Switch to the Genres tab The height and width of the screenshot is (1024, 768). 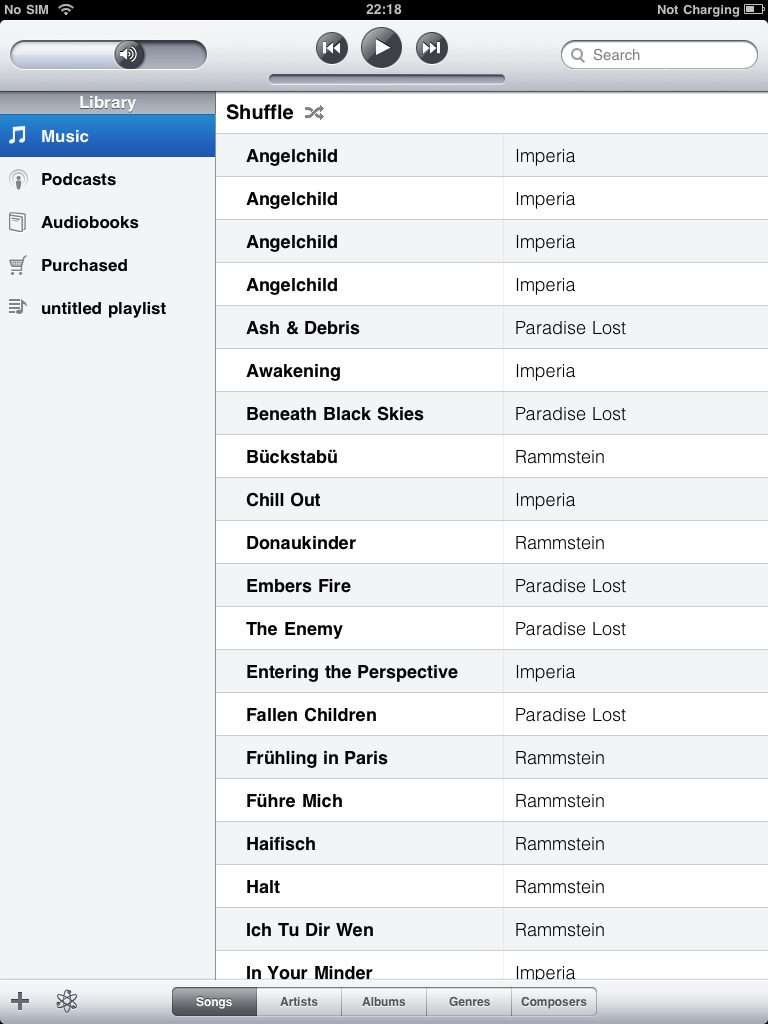click(469, 1001)
